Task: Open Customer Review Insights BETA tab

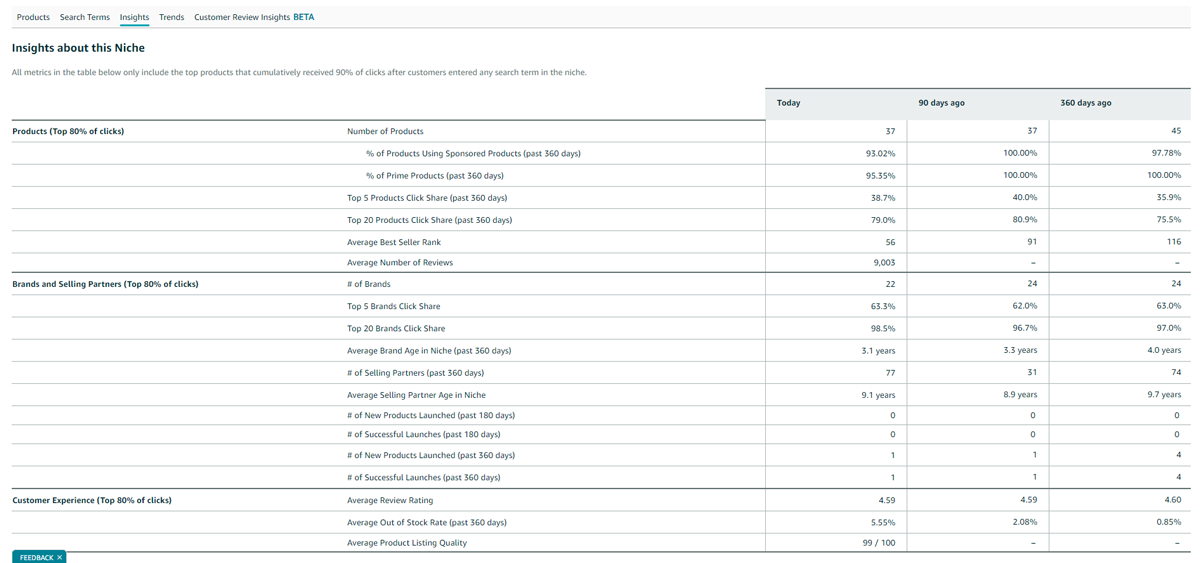Action: (253, 17)
